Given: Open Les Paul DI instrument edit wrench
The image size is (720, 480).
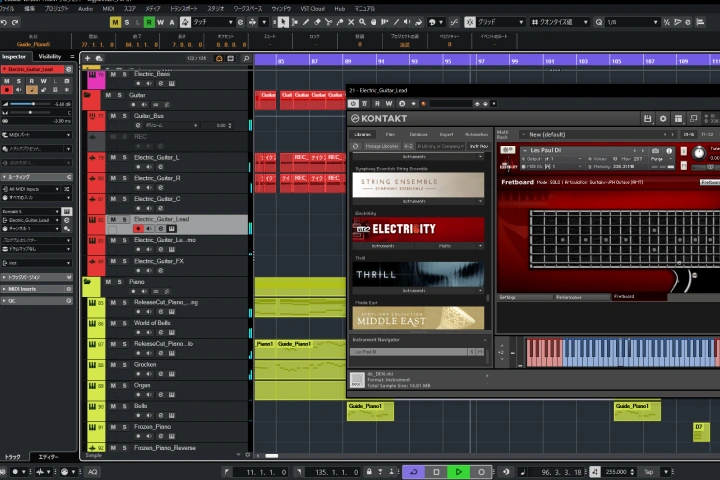Looking at the screenshot, I should 508,150.
